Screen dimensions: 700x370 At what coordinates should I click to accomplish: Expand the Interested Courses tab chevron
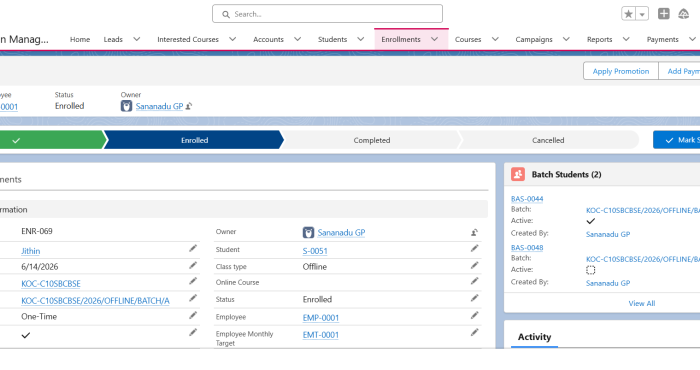[x=233, y=39]
